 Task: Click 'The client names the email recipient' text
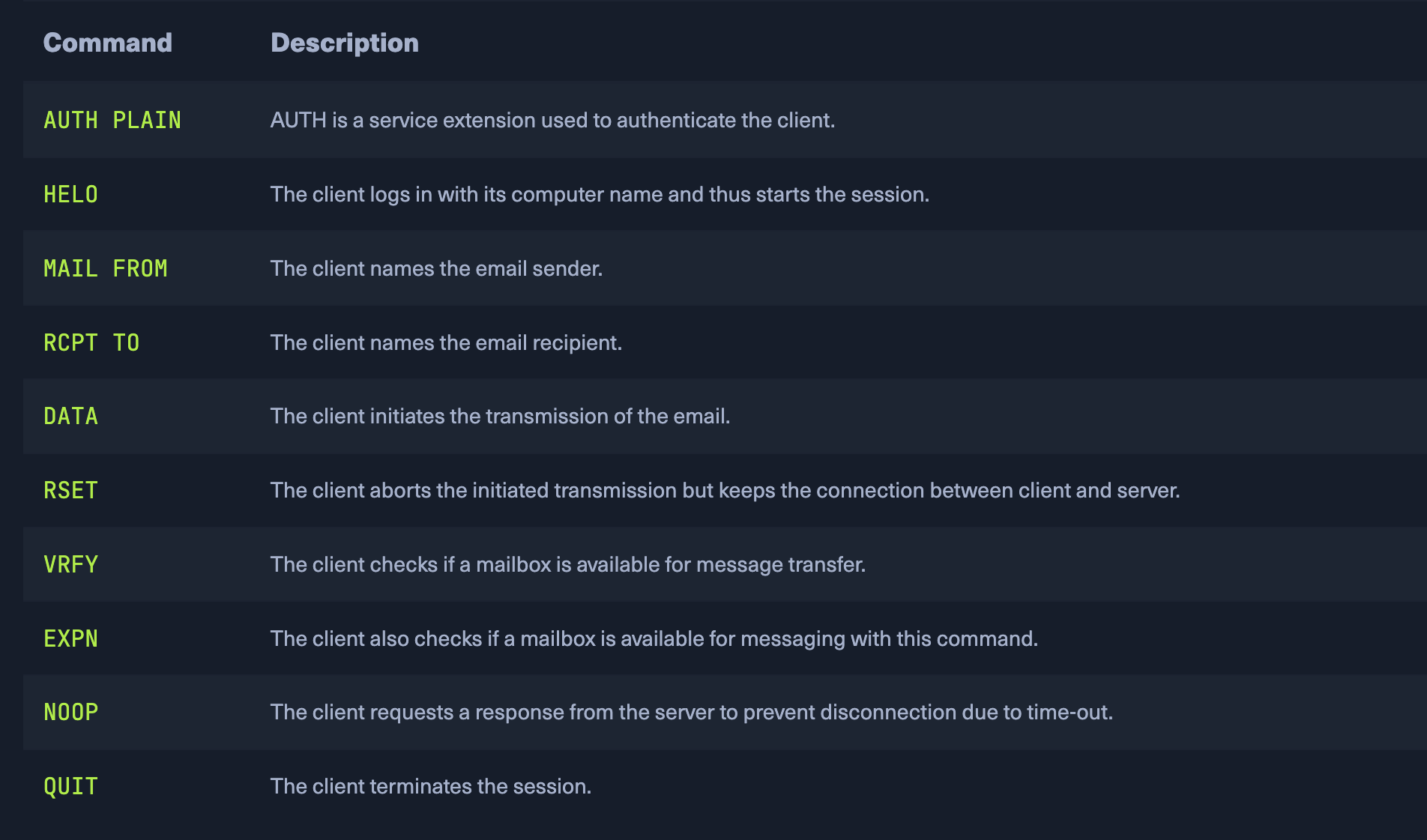(446, 342)
